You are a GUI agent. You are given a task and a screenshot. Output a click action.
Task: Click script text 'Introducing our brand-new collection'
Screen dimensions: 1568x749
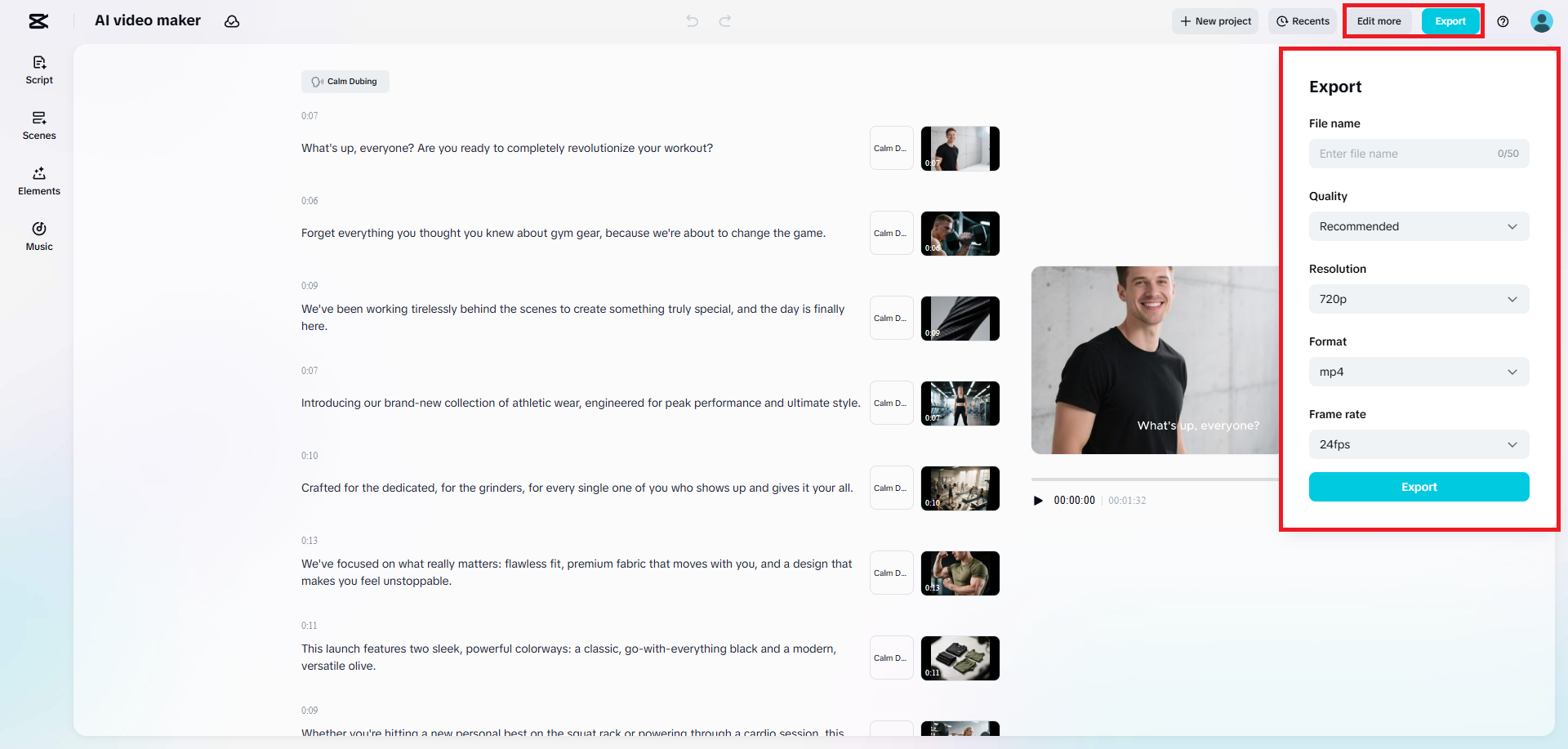point(581,403)
